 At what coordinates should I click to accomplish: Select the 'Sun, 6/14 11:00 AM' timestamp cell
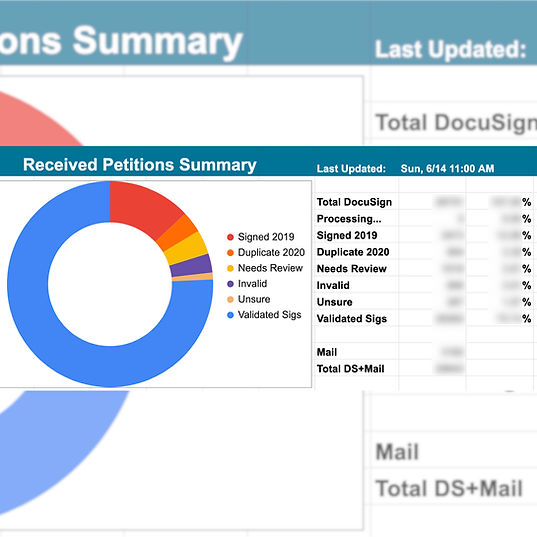pos(447,168)
